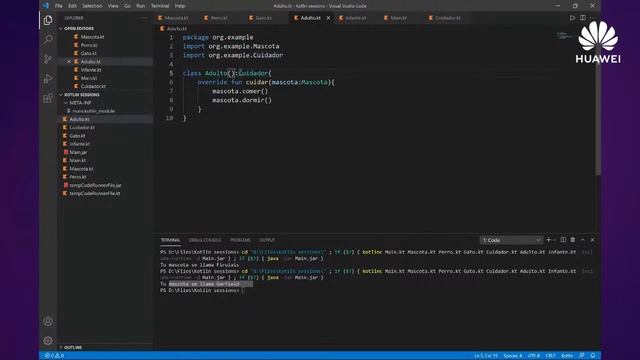Switch to the Main.kt editor tab

(398, 18)
